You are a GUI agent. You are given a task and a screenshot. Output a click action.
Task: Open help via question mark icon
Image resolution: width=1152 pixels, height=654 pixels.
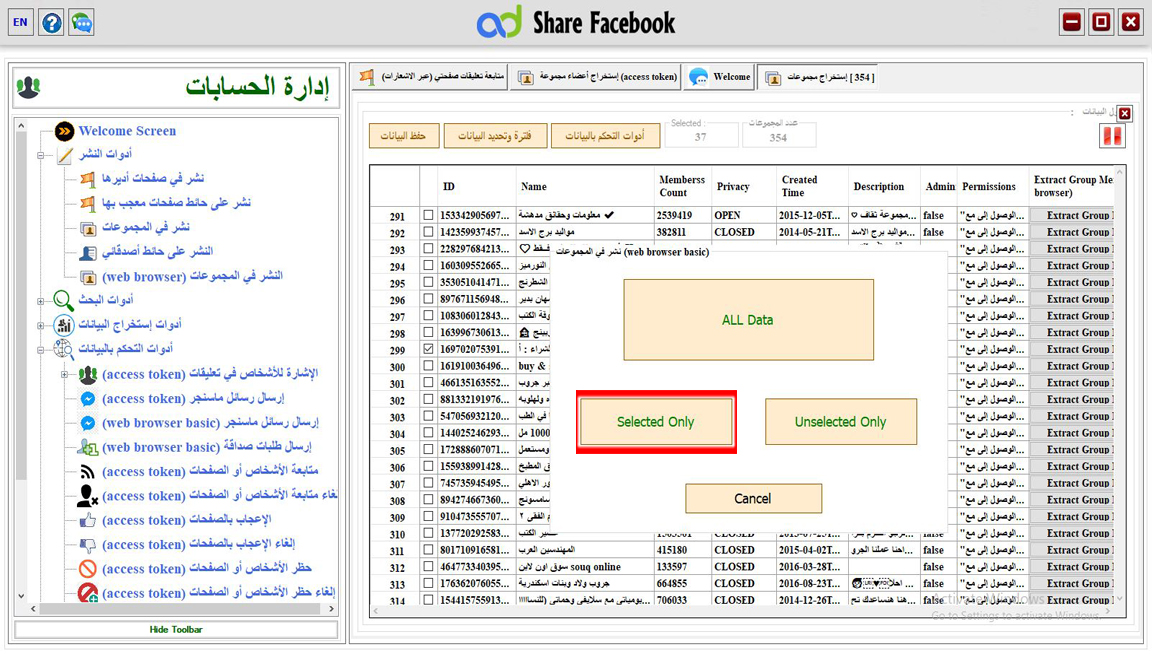51,22
